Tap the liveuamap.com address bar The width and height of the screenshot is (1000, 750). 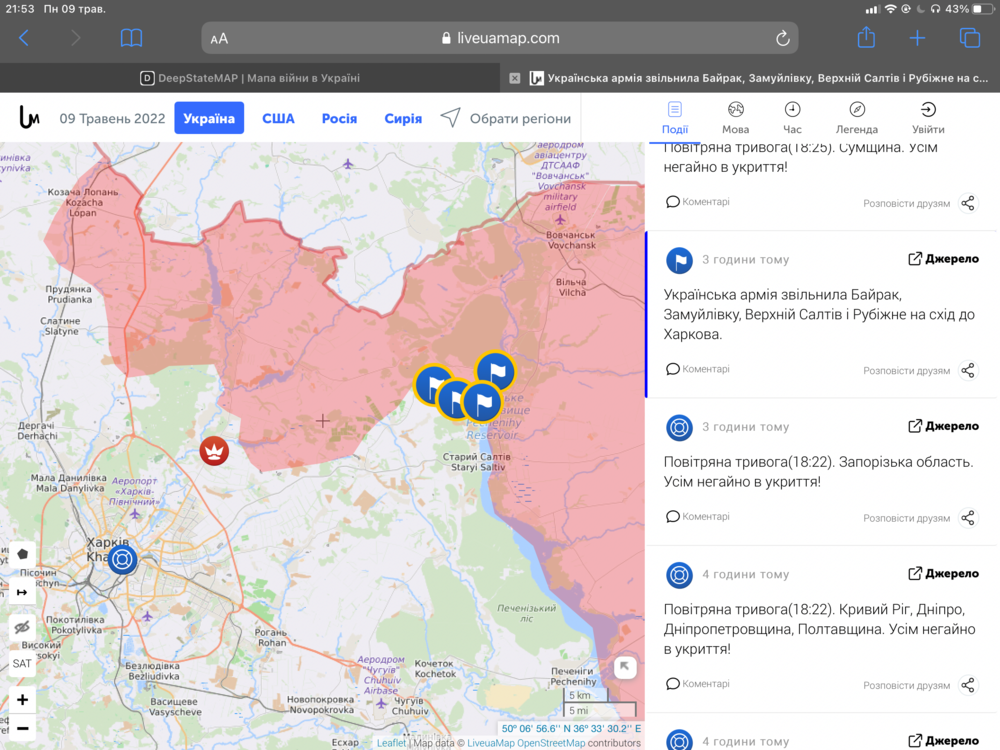pyautogui.click(x=500, y=38)
